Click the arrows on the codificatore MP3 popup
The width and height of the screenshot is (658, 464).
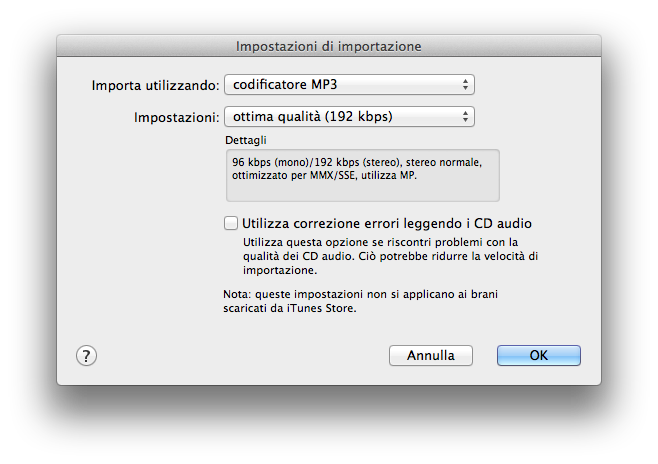(466, 85)
